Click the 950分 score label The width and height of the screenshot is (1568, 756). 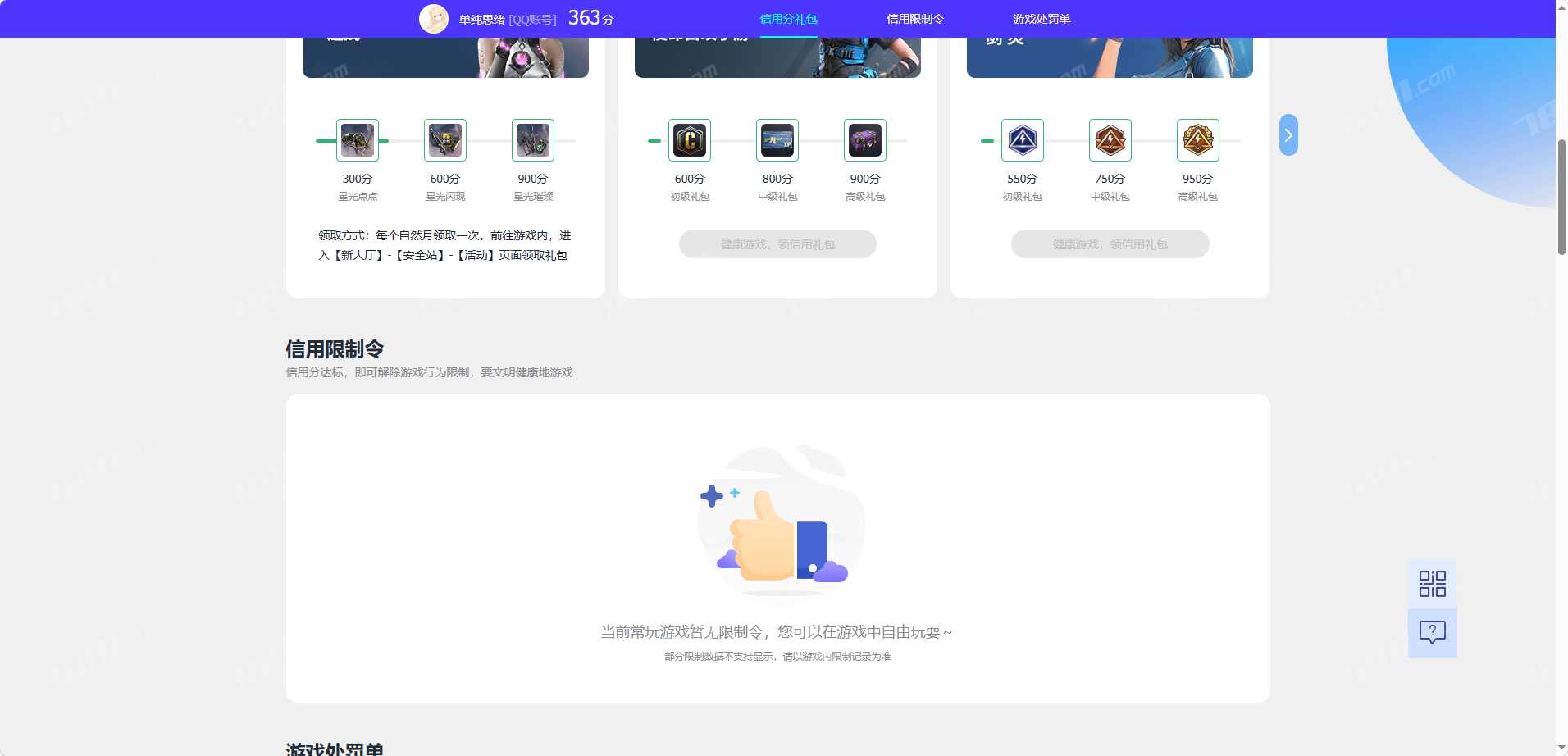(1197, 179)
